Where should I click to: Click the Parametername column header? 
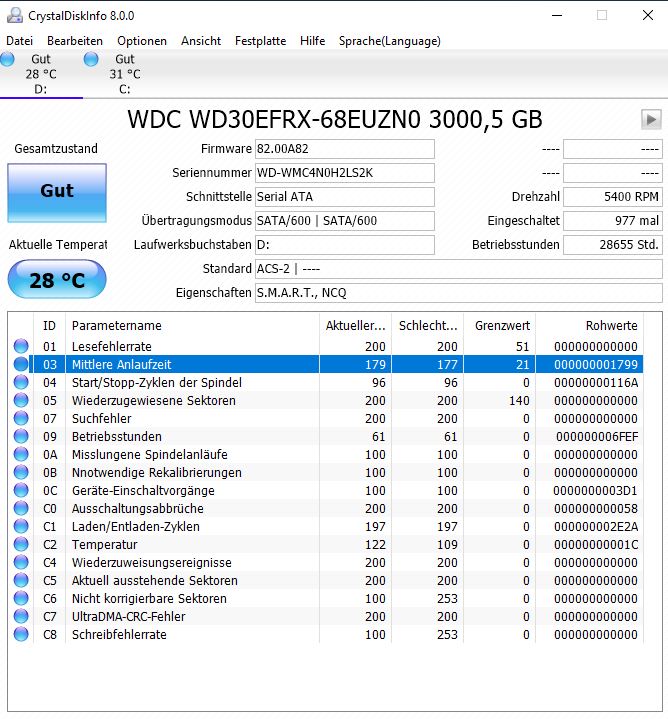tap(192, 326)
